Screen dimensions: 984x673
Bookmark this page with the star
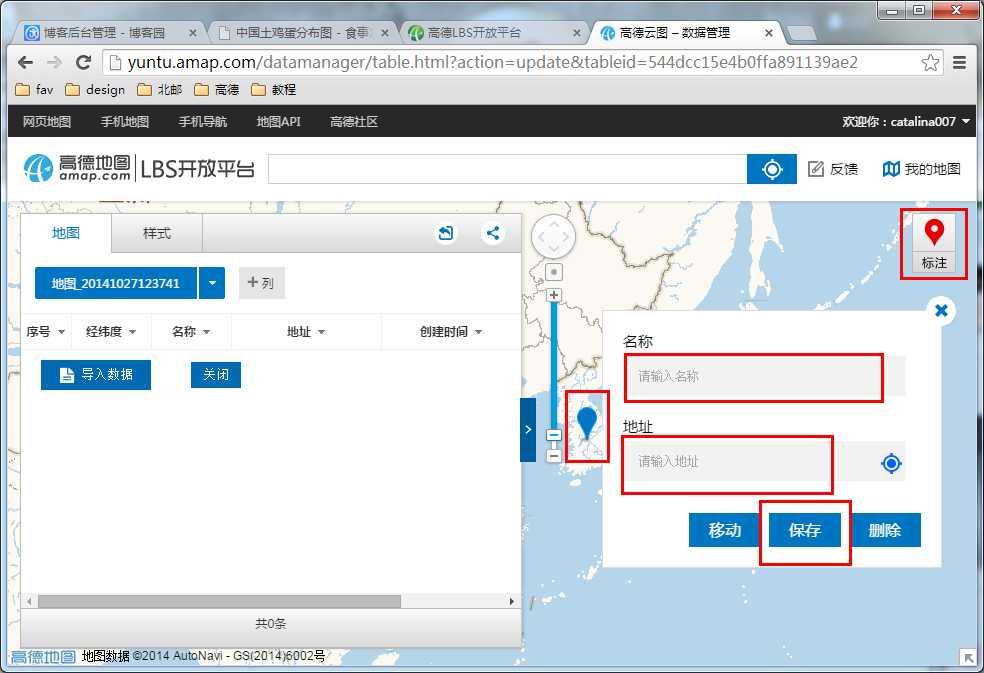(930, 62)
